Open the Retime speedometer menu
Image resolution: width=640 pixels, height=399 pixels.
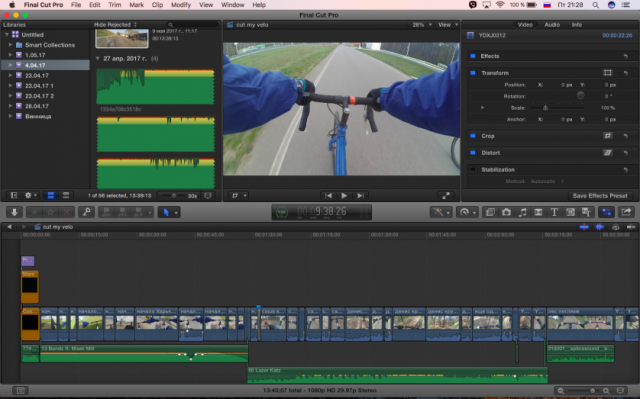[x=467, y=212]
